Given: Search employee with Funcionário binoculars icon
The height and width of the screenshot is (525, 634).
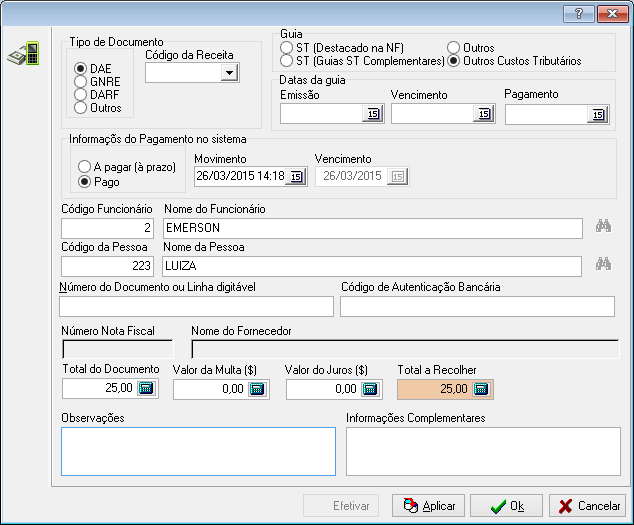Looking at the screenshot, I should 603,228.
